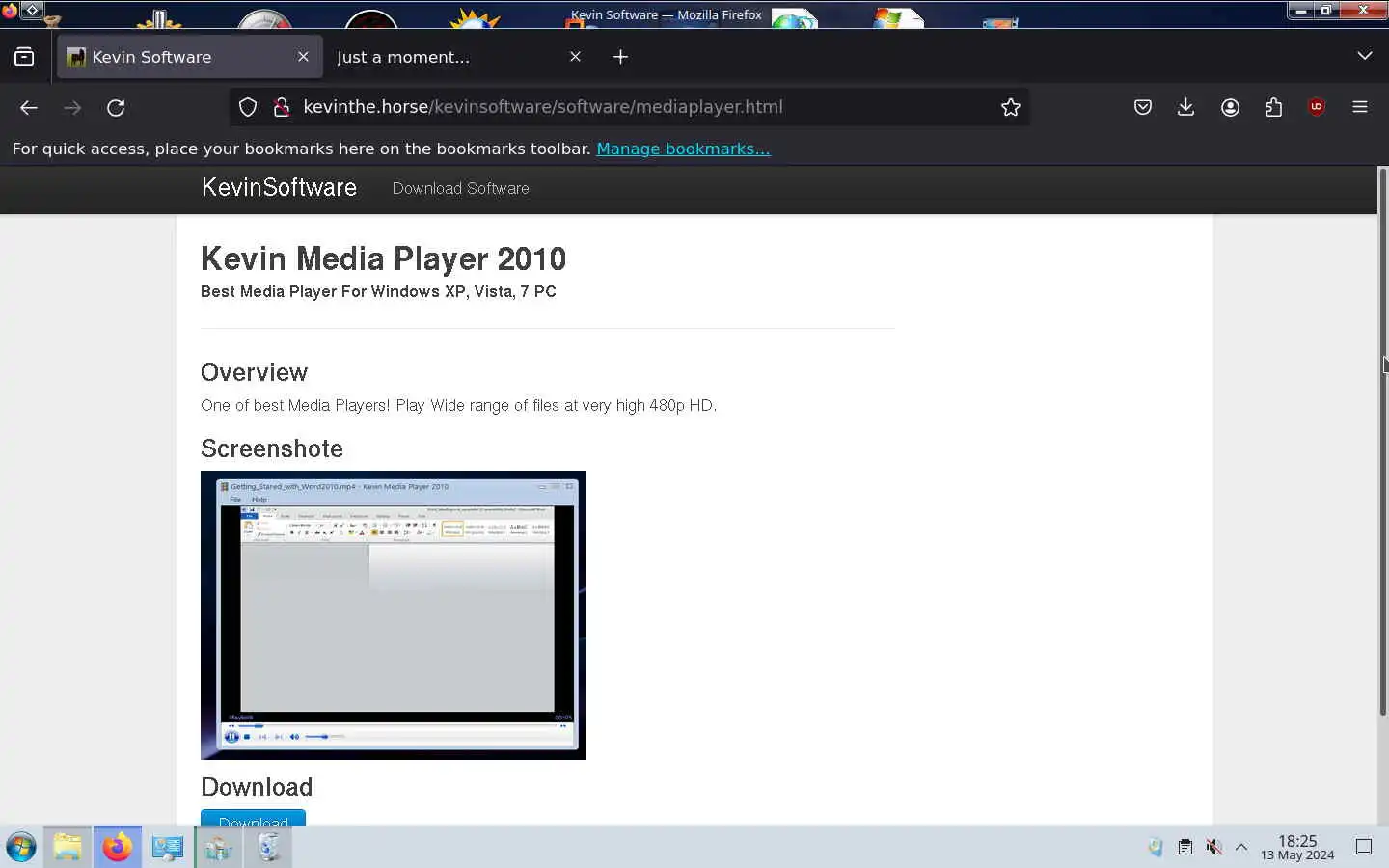The width and height of the screenshot is (1389, 868).
Task: Open the control panel taskbar icon
Action: [218, 847]
